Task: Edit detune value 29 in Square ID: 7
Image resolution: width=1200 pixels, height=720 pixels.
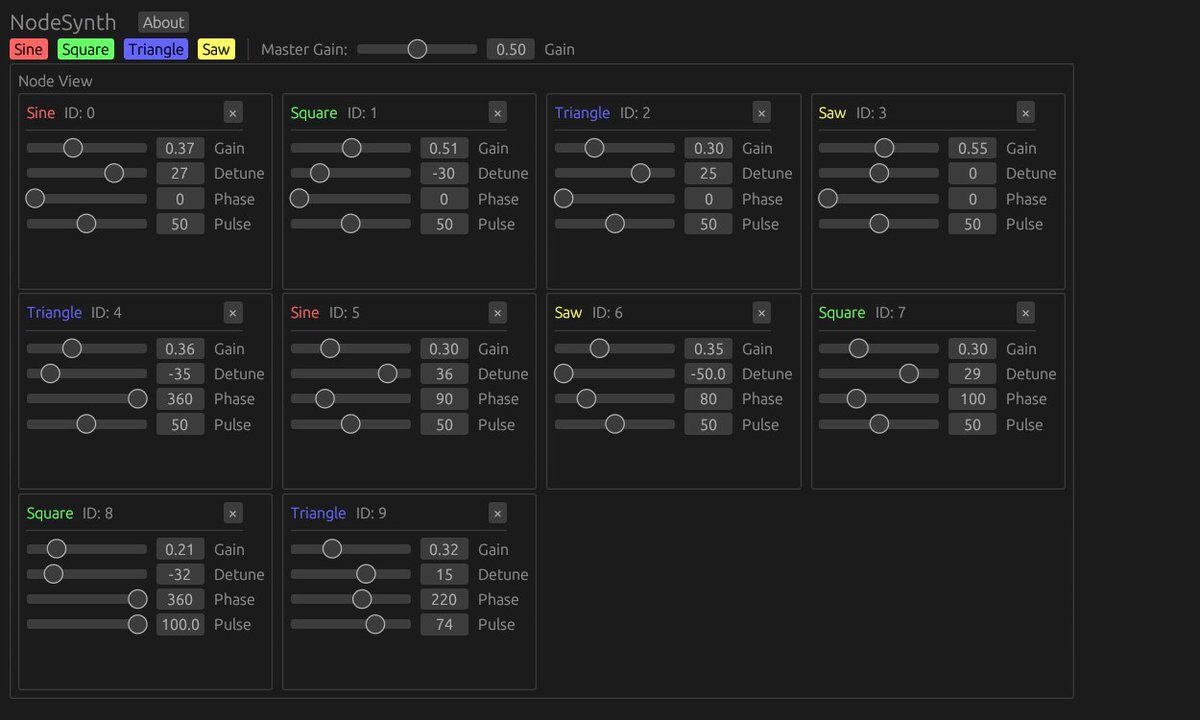Action: (x=972, y=374)
